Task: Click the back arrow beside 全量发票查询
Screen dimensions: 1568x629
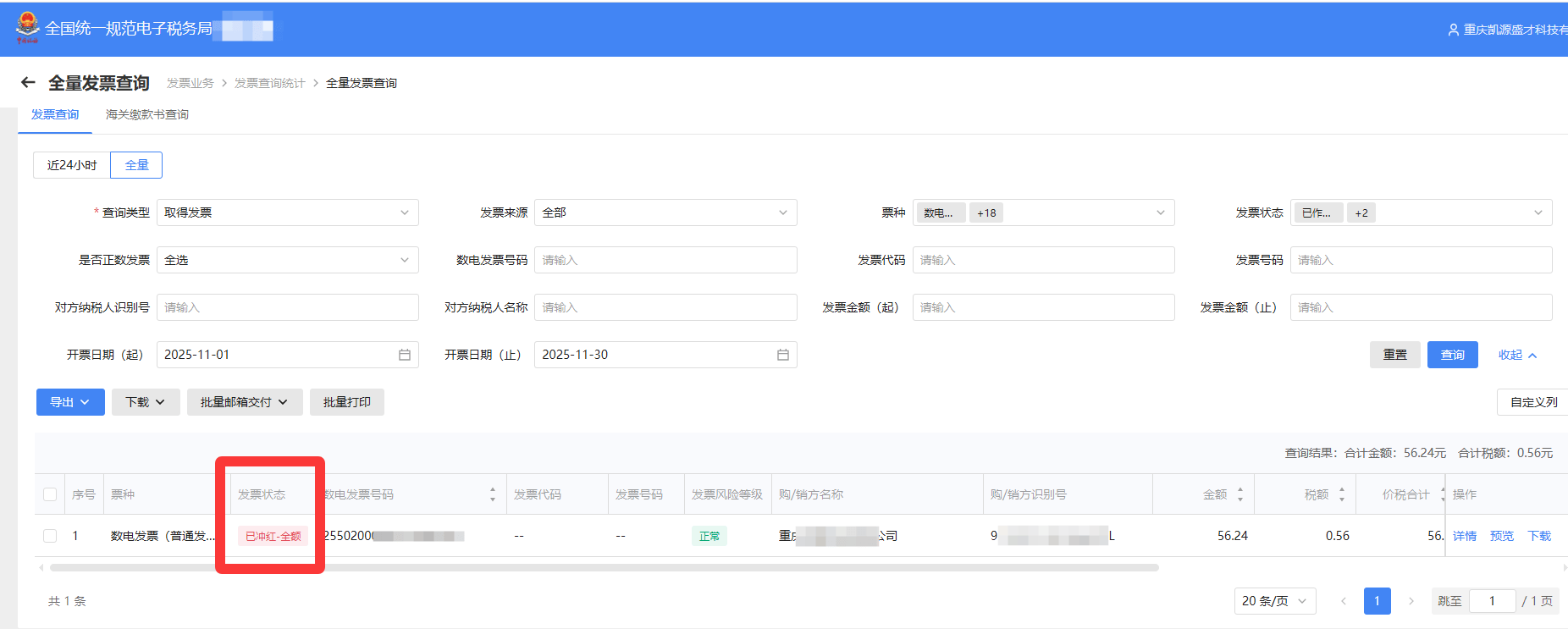Action: pos(28,82)
